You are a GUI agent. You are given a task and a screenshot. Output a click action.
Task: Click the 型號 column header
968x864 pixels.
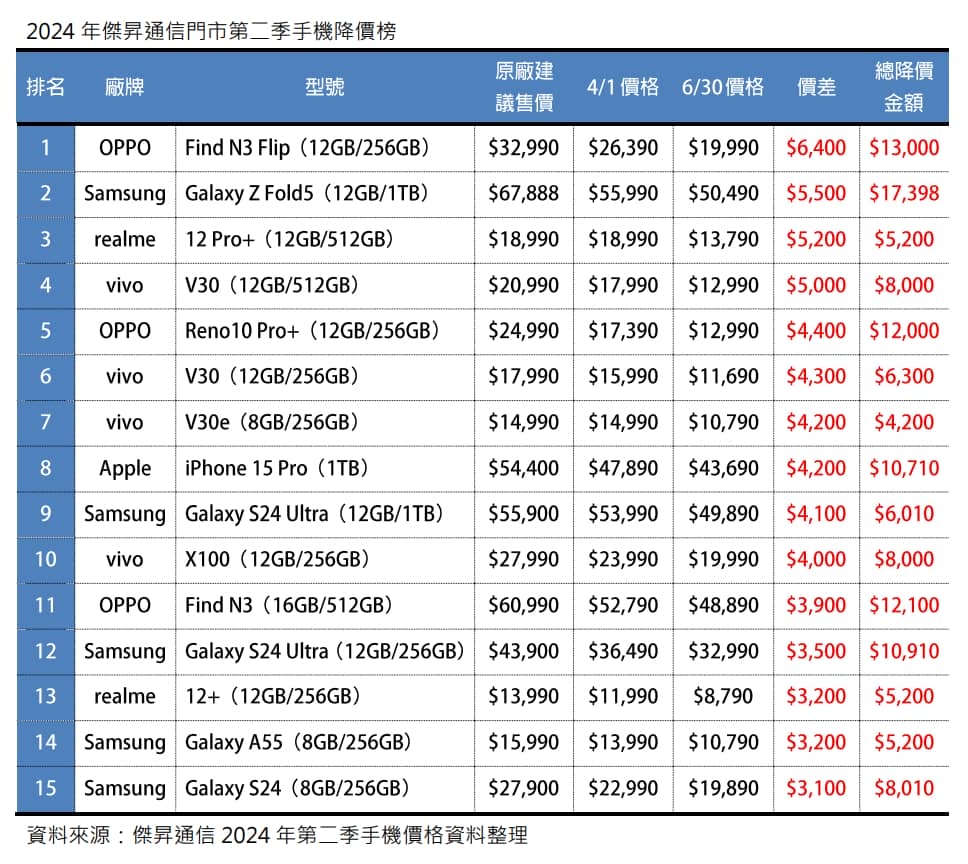click(325, 87)
